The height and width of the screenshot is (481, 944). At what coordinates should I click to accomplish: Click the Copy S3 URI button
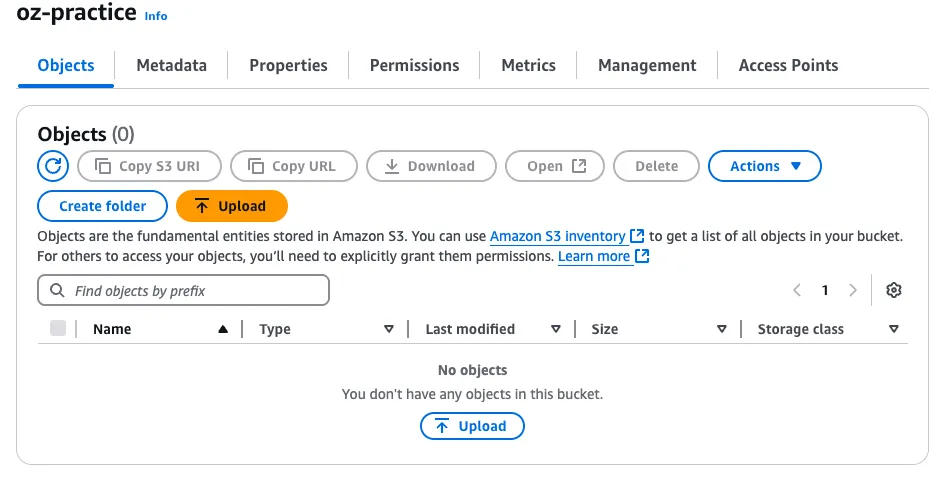(149, 166)
